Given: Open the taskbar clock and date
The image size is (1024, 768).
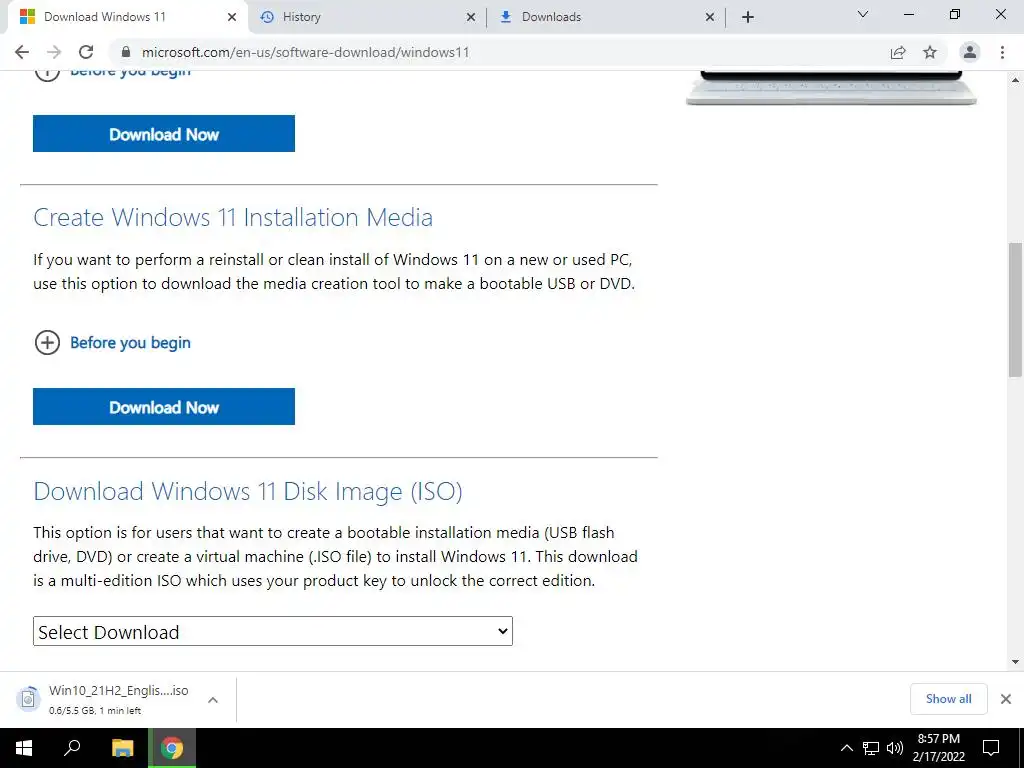Looking at the screenshot, I should (938, 748).
